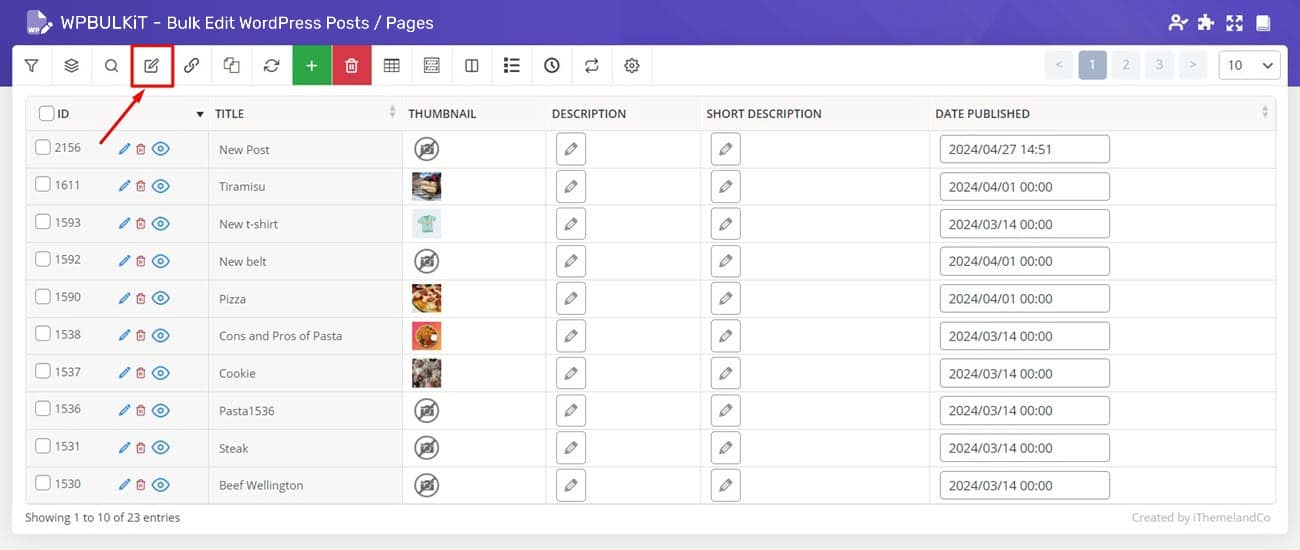
Task: Go to next page with > button
Action: (x=1192, y=65)
